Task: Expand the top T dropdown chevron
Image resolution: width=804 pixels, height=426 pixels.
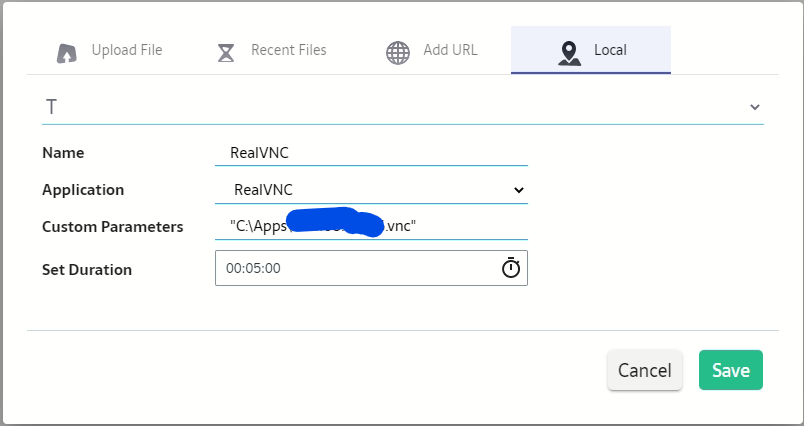Action: point(754,107)
